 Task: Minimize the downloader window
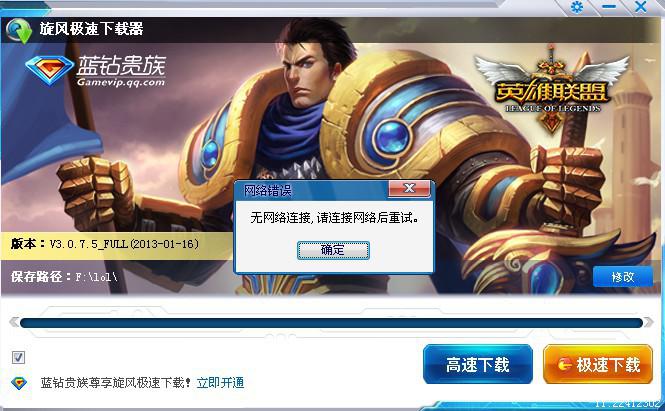(609, 7)
